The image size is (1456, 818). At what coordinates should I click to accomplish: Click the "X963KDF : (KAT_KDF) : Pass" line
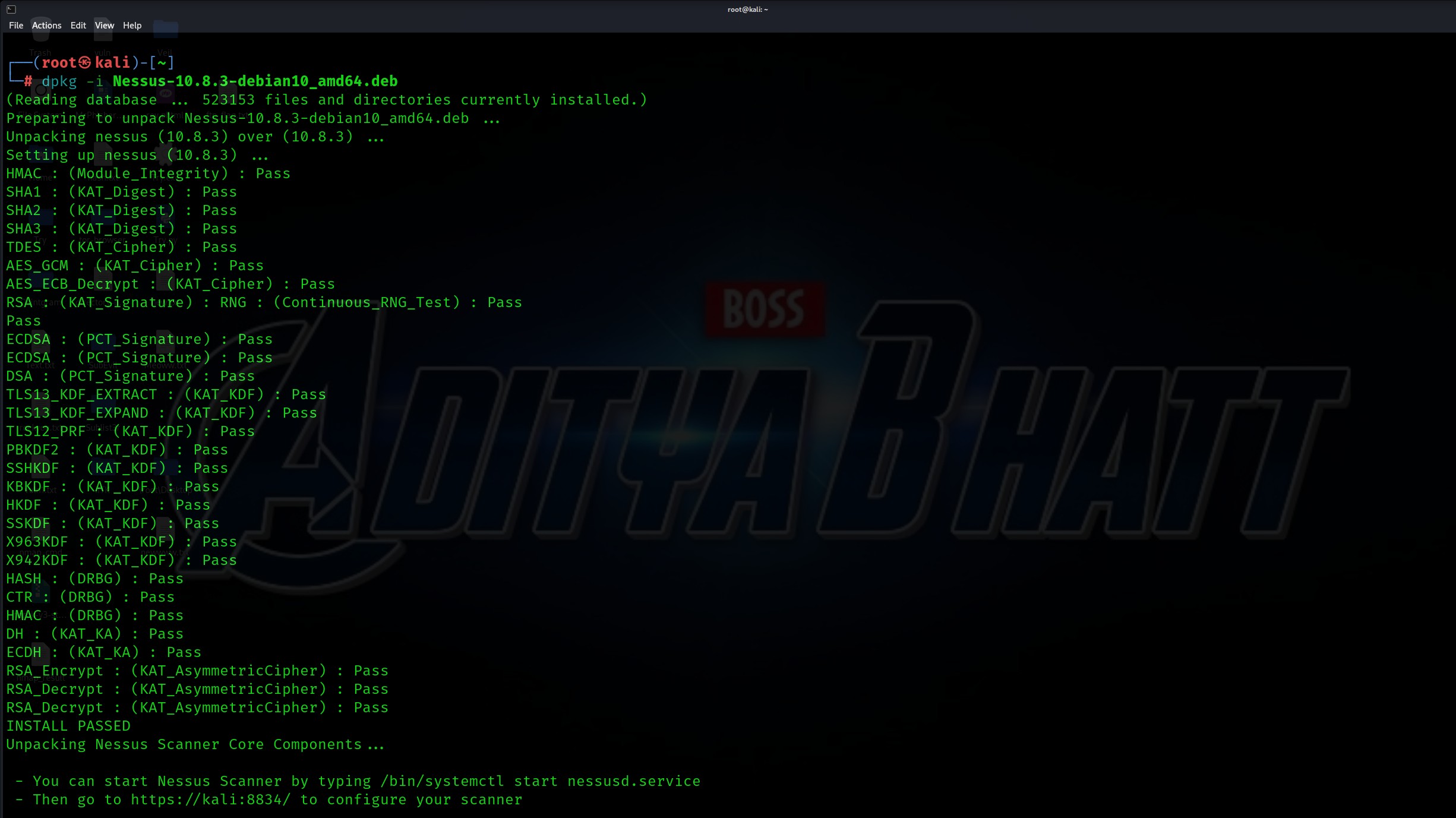(121, 542)
